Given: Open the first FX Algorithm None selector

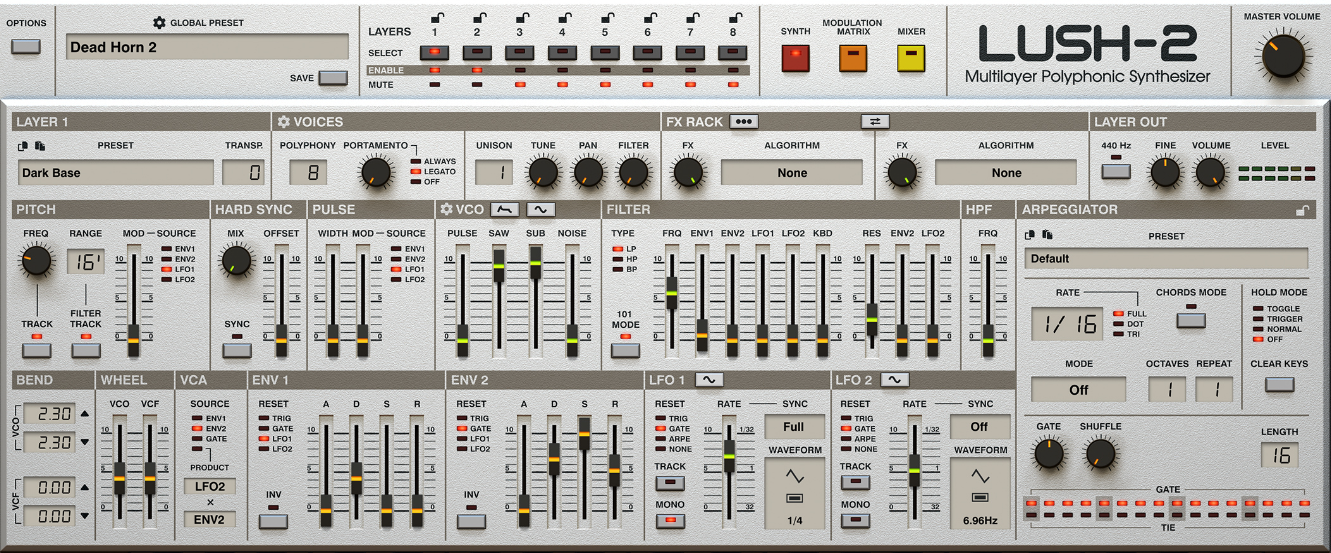Looking at the screenshot, I should point(791,173).
